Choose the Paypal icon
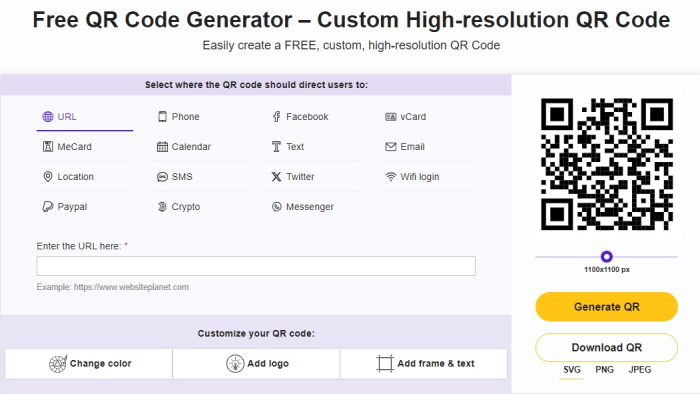Image resolution: width=700 pixels, height=394 pixels. click(48, 207)
